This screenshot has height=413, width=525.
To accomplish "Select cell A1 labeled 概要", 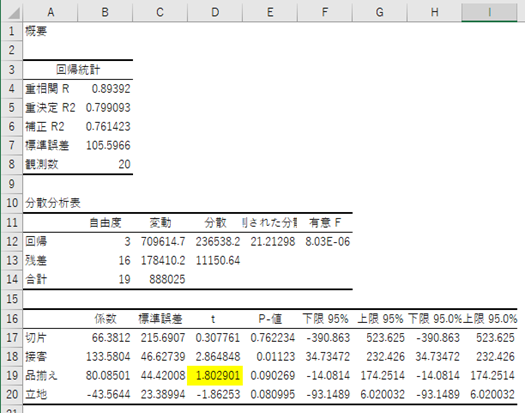I will (x=50, y=31).
